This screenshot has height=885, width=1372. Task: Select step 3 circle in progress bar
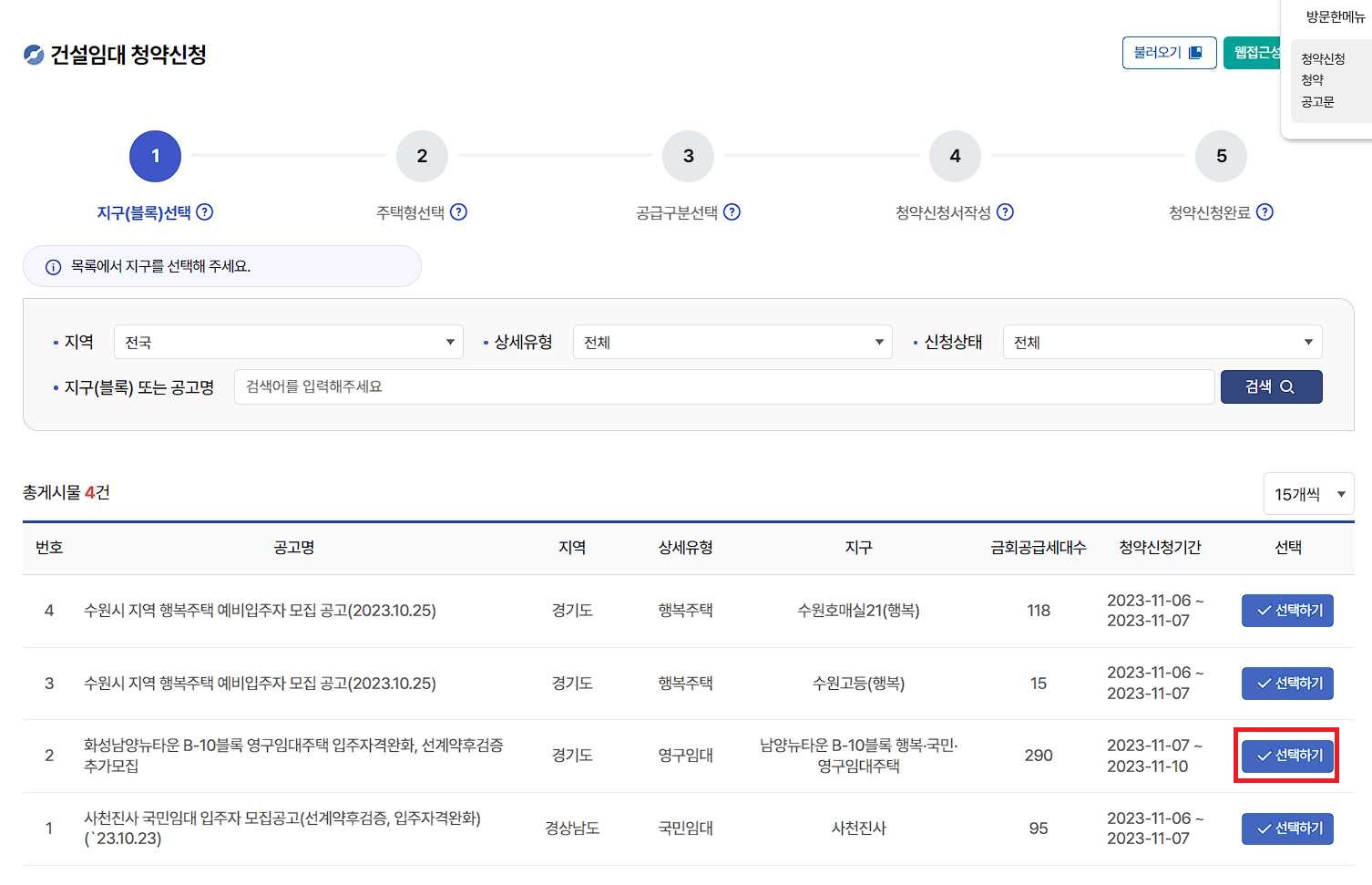coord(689,156)
